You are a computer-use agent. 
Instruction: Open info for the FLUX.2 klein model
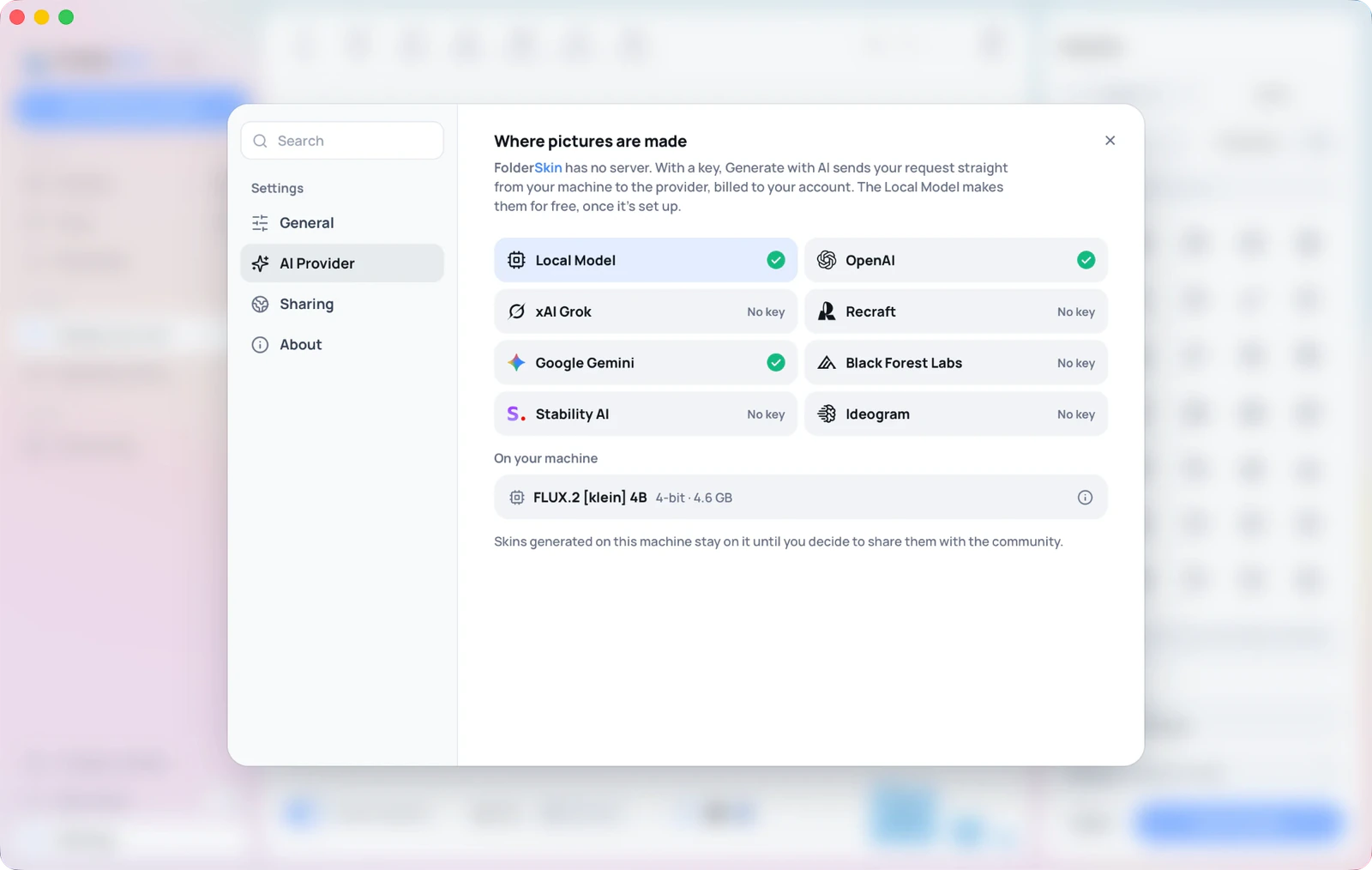pyautogui.click(x=1085, y=498)
